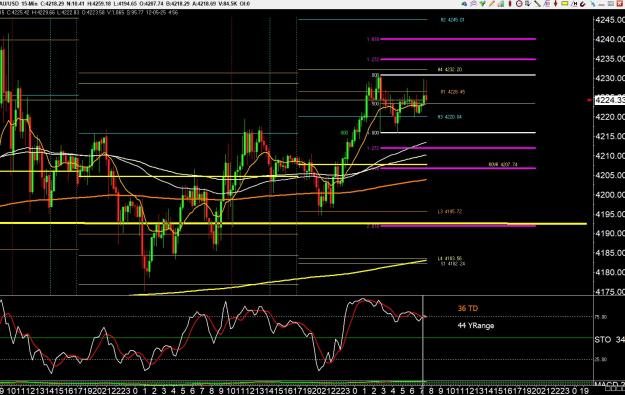Select the long yellow horizontal line near 4192
The height and width of the screenshot is (395, 625).
pyautogui.click(x=293, y=223)
